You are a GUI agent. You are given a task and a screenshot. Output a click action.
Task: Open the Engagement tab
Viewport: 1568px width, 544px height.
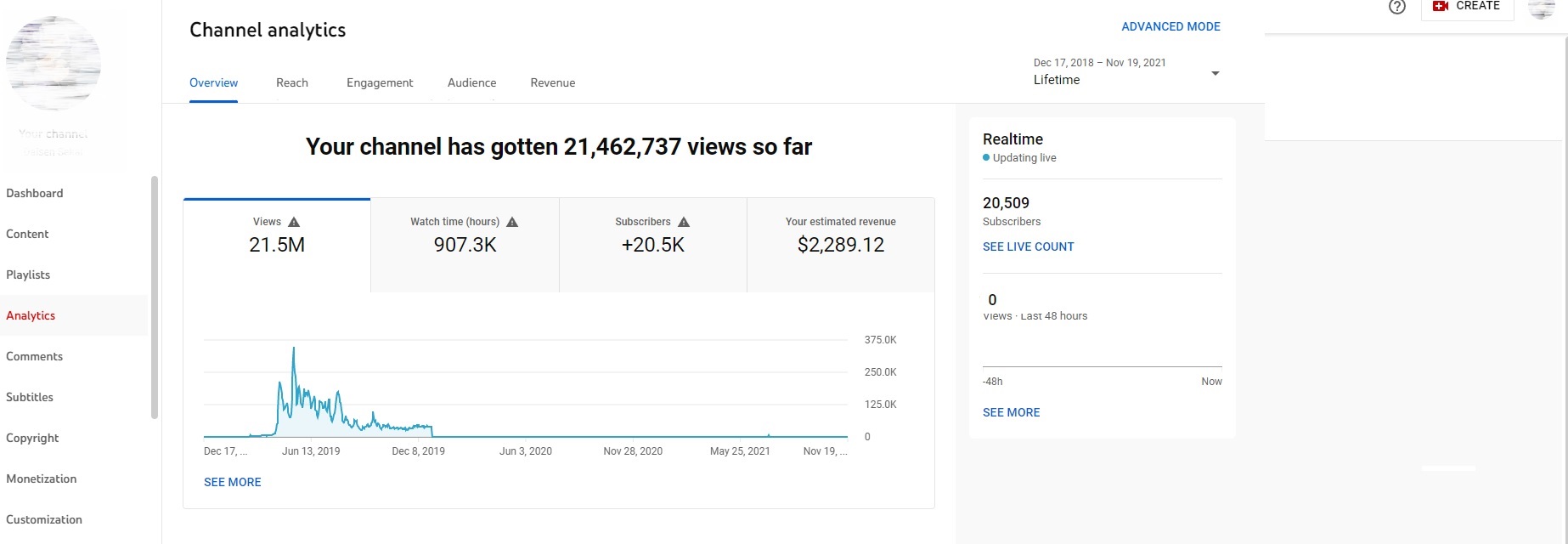click(380, 82)
